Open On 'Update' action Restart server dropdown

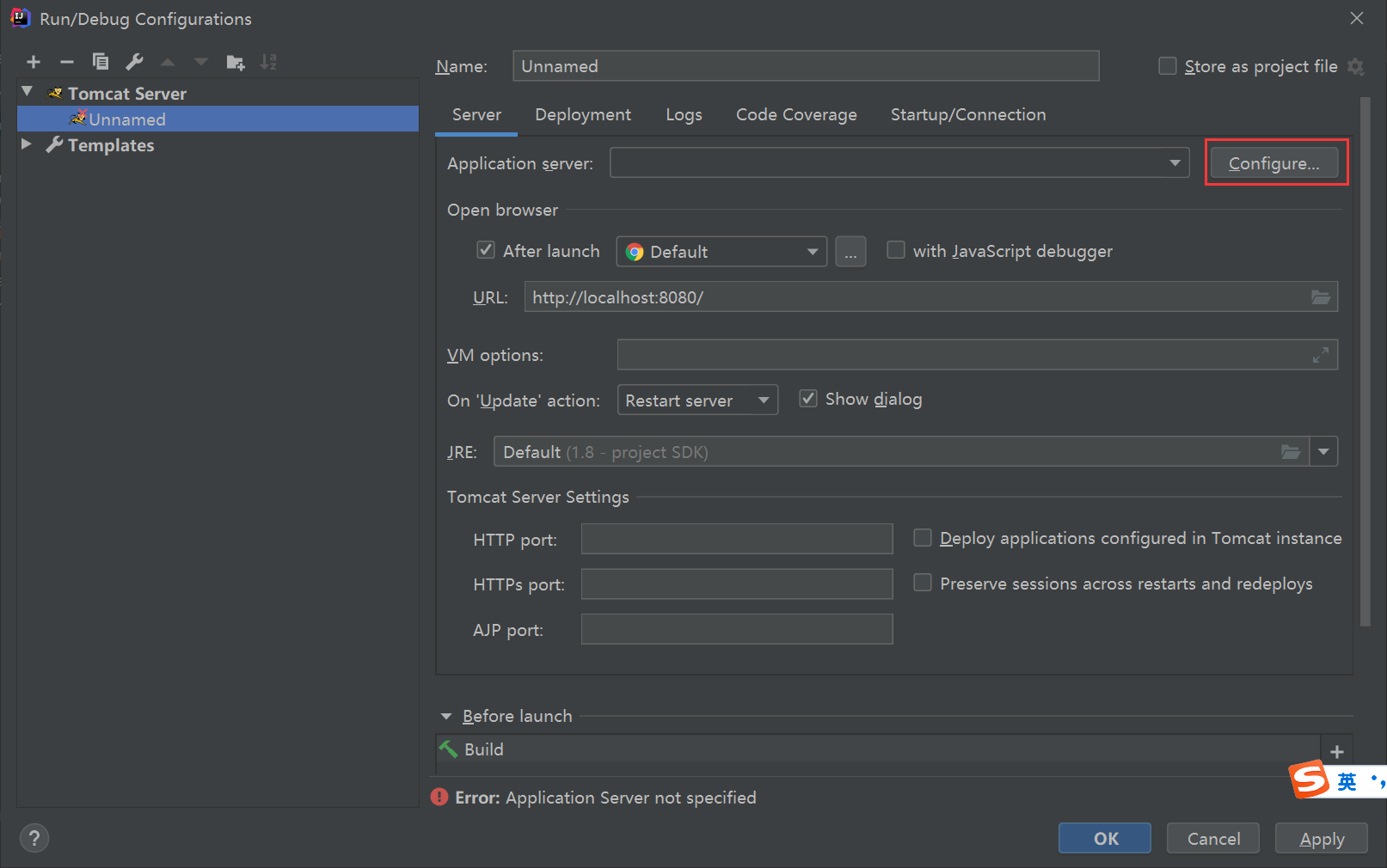pyautogui.click(x=697, y=400)
